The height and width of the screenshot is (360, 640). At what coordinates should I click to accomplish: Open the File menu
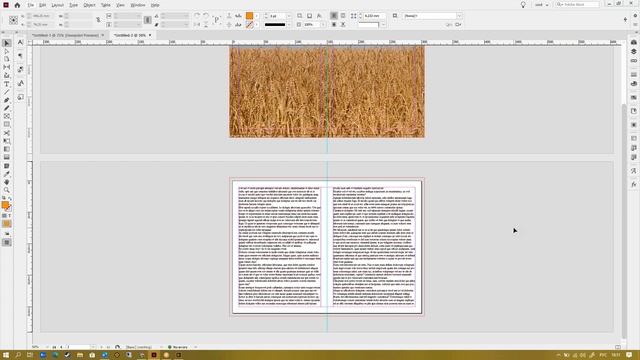31,5
